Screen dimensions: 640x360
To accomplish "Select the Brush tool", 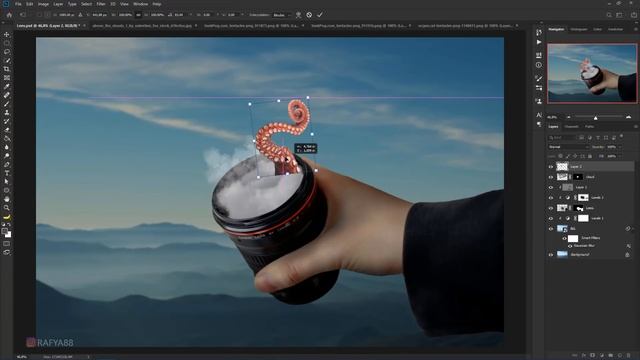I will click(7, 104).
